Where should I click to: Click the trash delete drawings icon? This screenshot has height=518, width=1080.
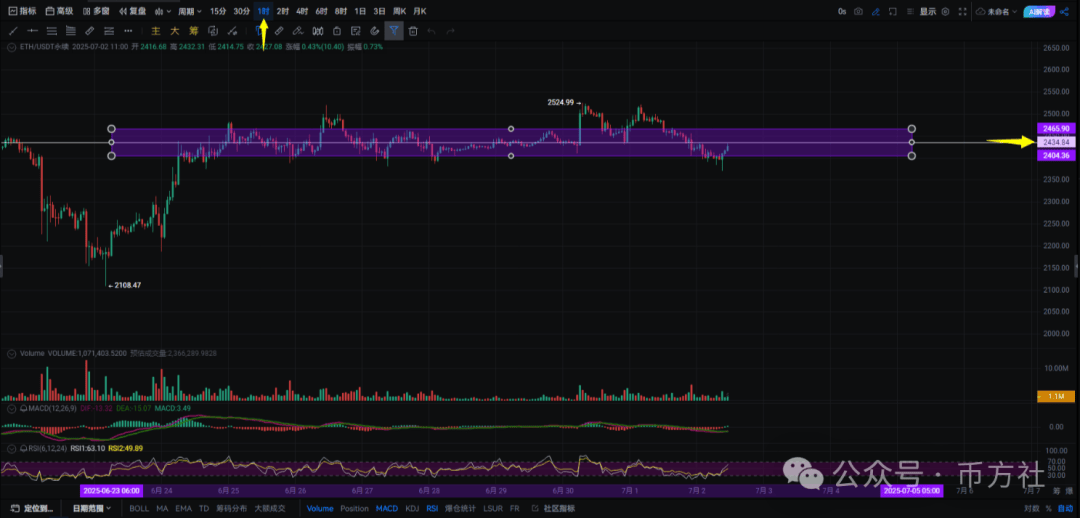pos(413,31)
